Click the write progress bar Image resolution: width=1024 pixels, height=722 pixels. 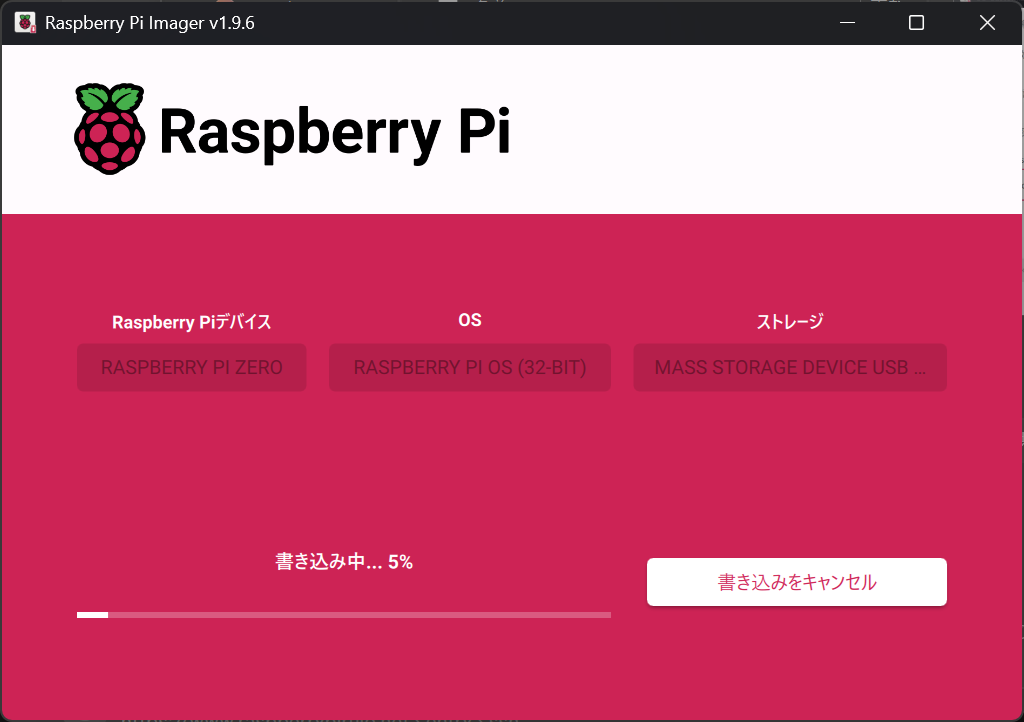(x=343, y=614)
